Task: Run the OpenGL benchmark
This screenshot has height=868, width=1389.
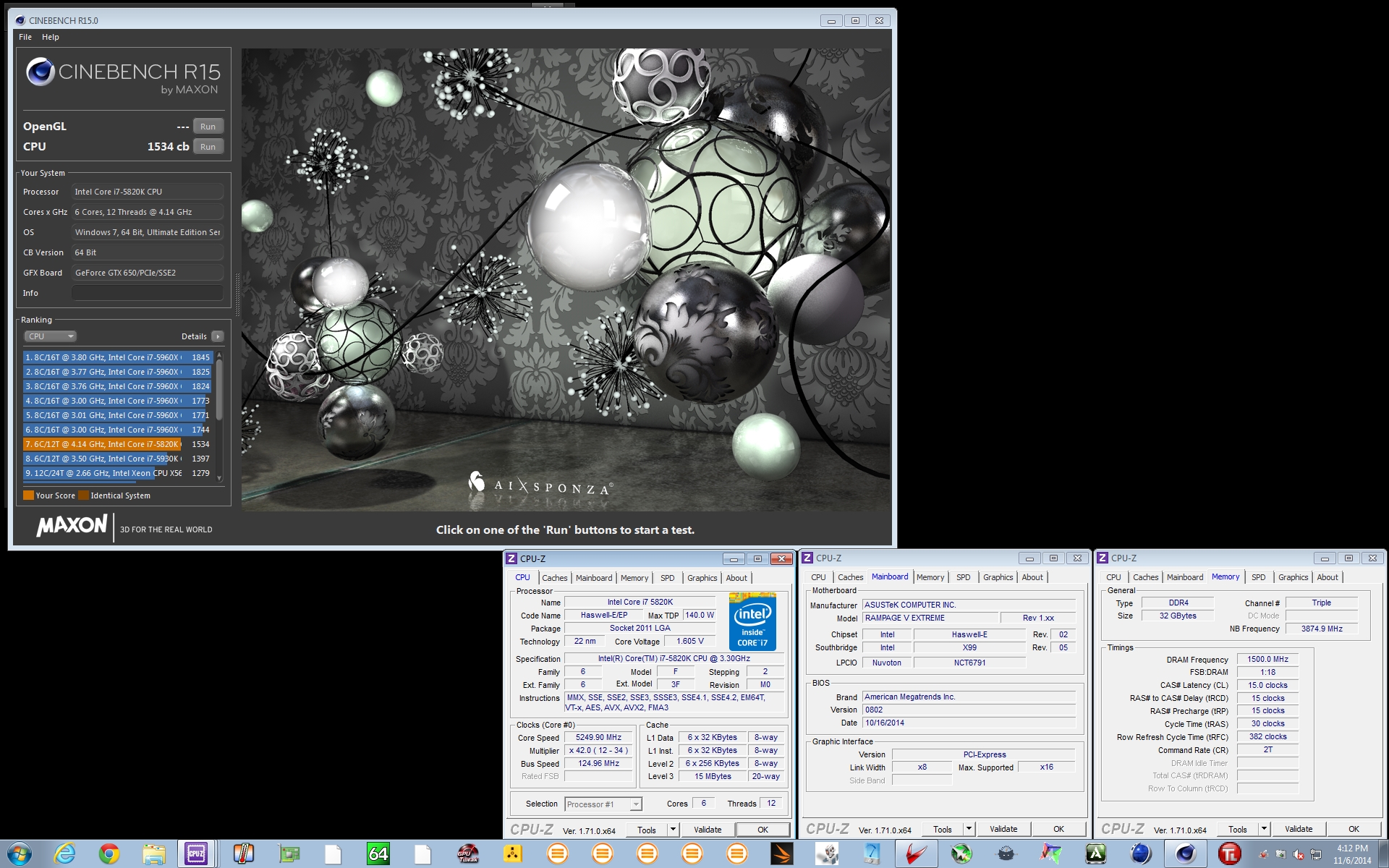Action: (x=208, y=127)
